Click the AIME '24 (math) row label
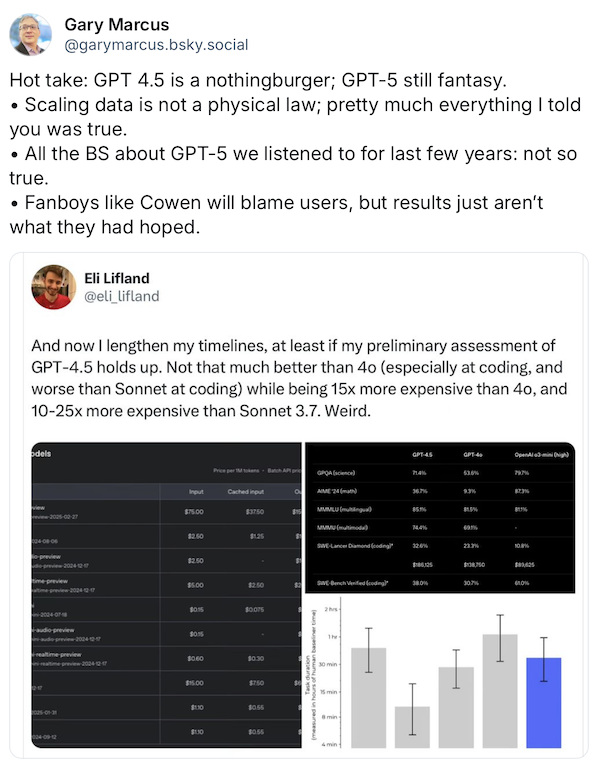This screenshot has height=768, width=600. pyautogui.click(x=337, y=491)
